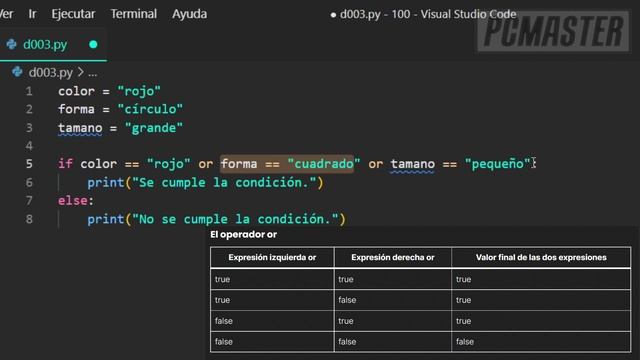This screenshot has width=640, height=360.
Task: Open the Ayuda menu
Action: [x=189, y=14]
